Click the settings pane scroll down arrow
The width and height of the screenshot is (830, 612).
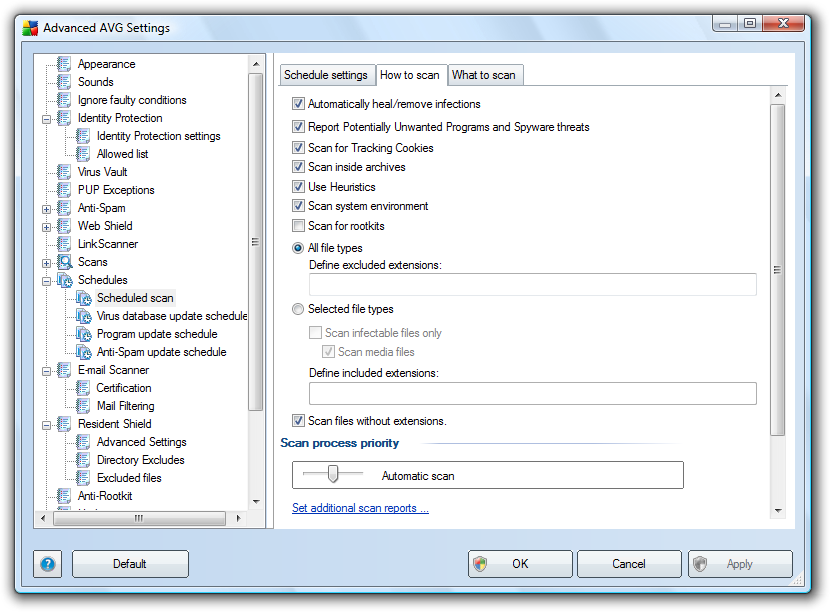pos(778,511)
